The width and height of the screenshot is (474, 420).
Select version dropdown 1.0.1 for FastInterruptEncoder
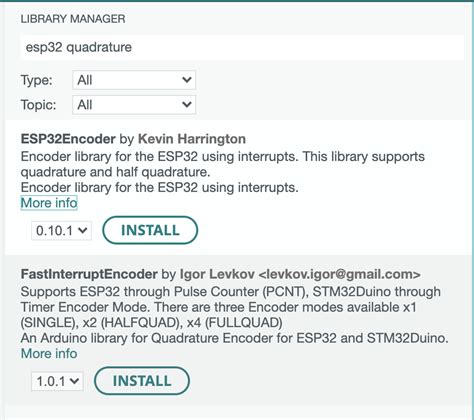[x=57, y=381]
